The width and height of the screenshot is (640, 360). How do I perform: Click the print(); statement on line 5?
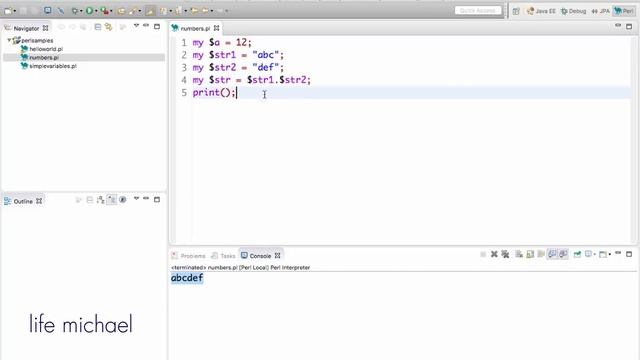tap(214, 93)
